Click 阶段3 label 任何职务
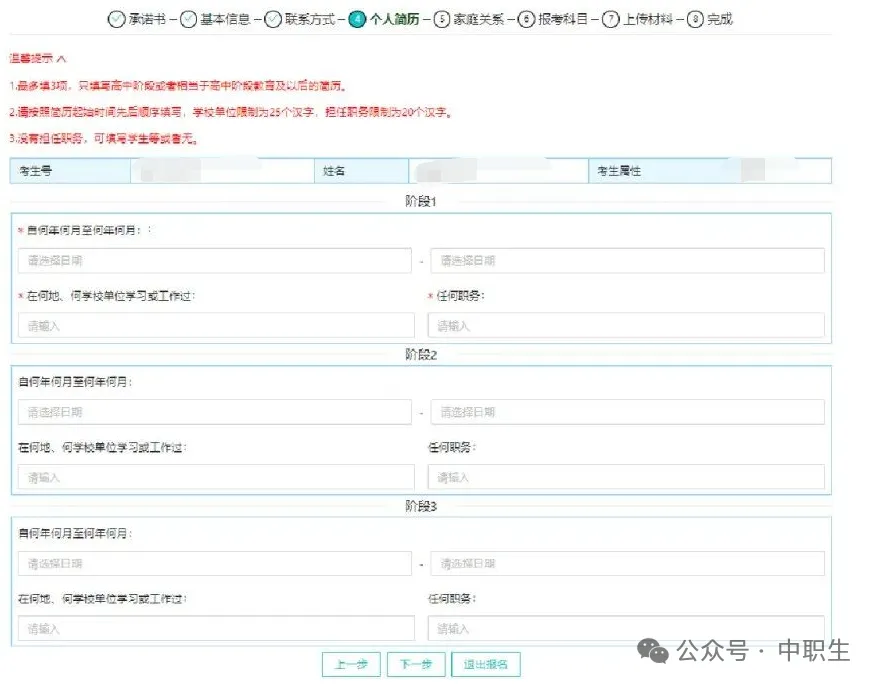 tap(452, 599)
